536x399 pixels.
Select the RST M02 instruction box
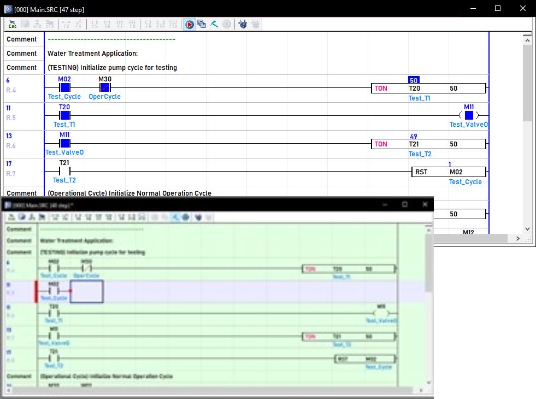click(x=448, y=172)
